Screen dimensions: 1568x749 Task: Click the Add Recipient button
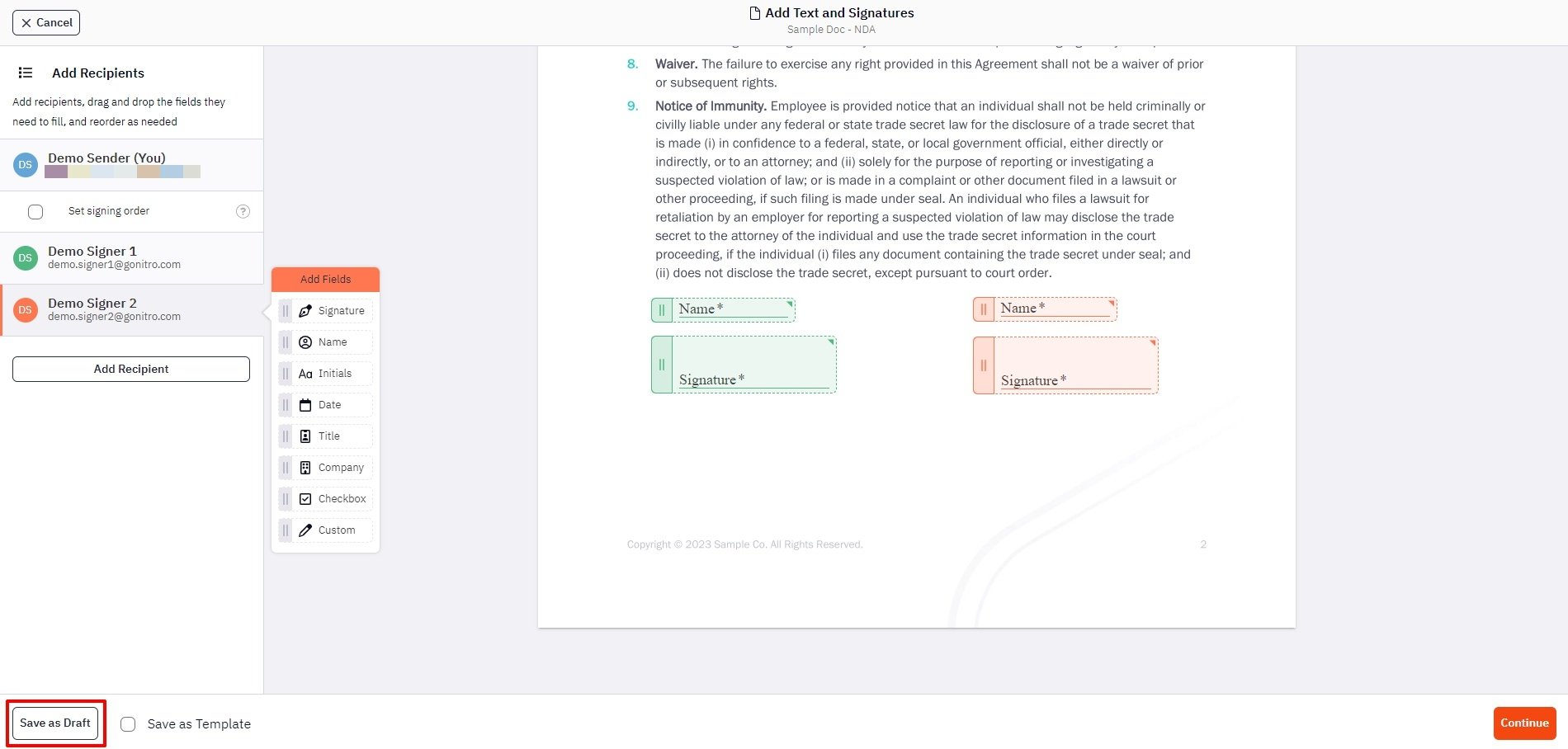(131, 369)
